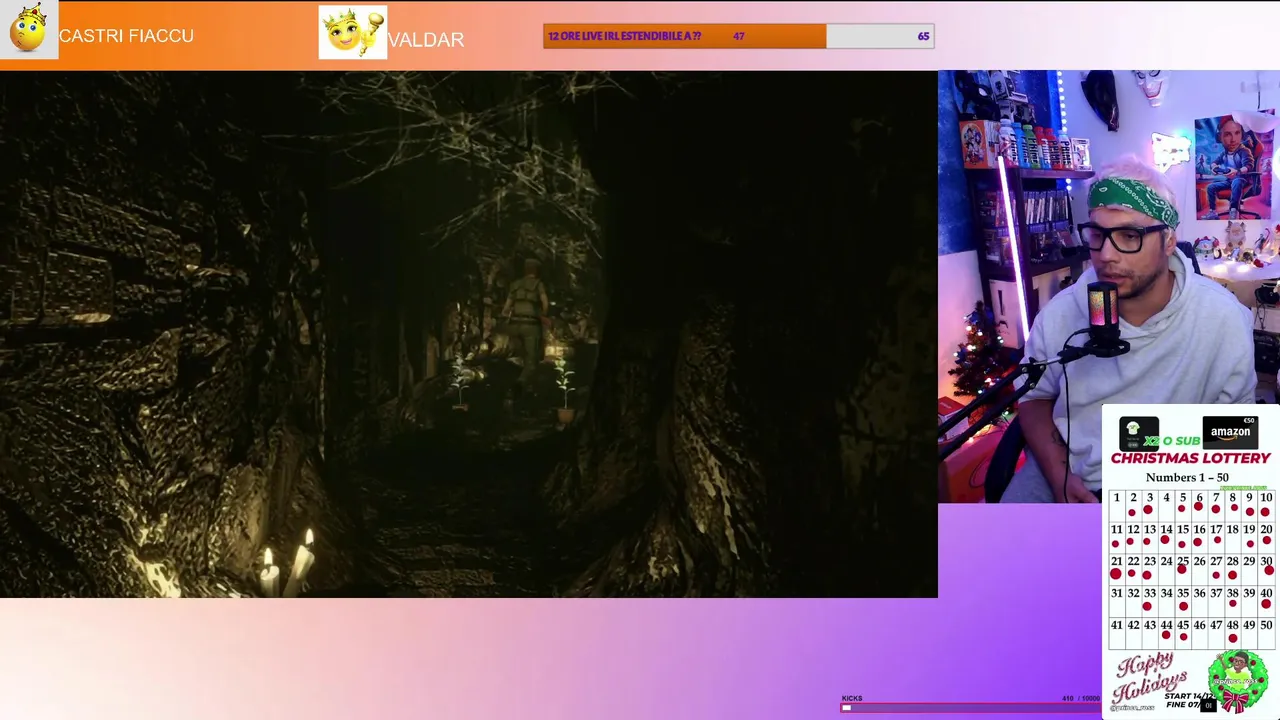Screen dimensions: 1280x720
Task: Click the CHRISTMAS LOTTERY title
Action: point(1190,458)
